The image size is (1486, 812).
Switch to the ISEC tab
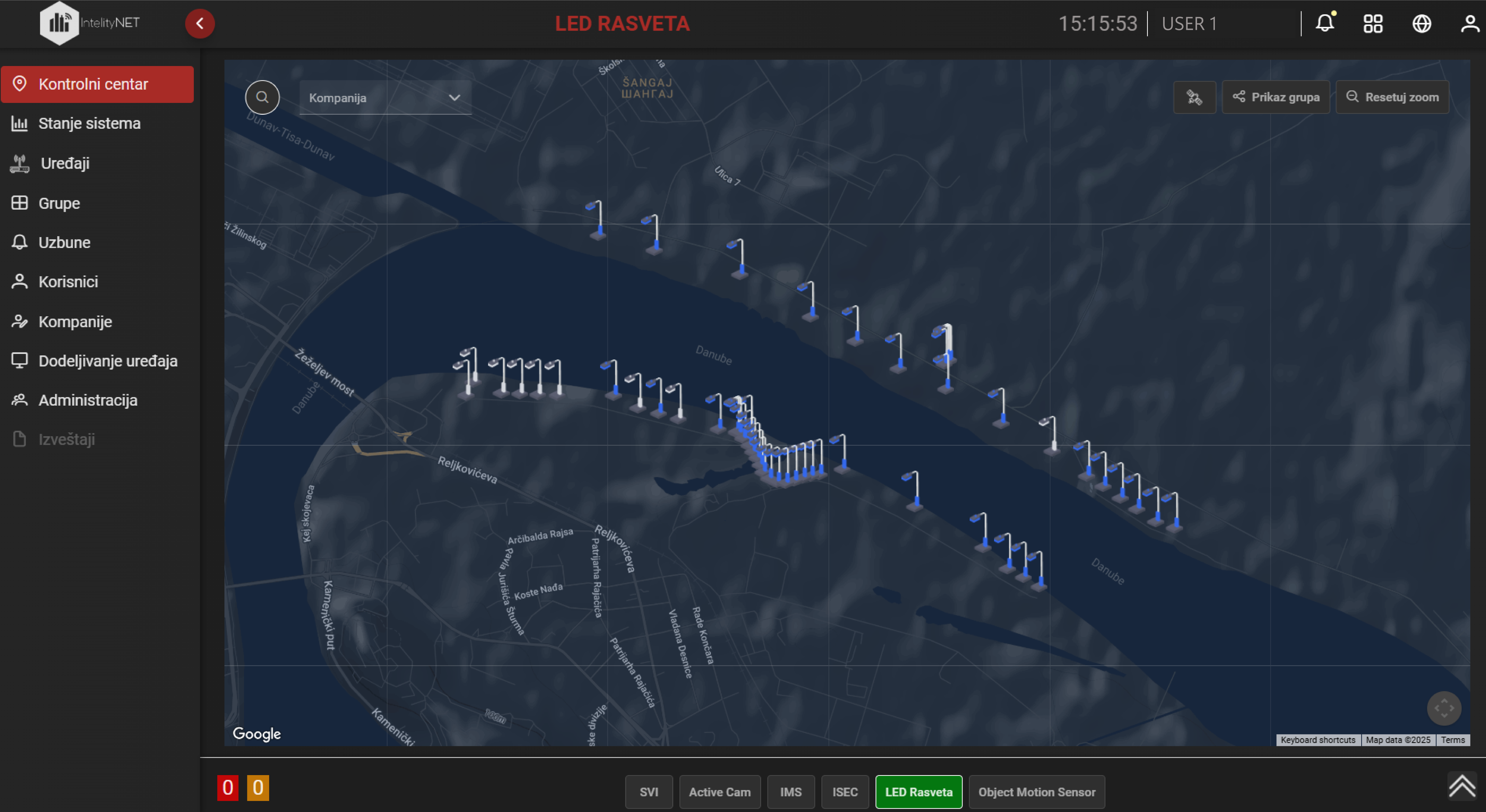pos(845,792)
